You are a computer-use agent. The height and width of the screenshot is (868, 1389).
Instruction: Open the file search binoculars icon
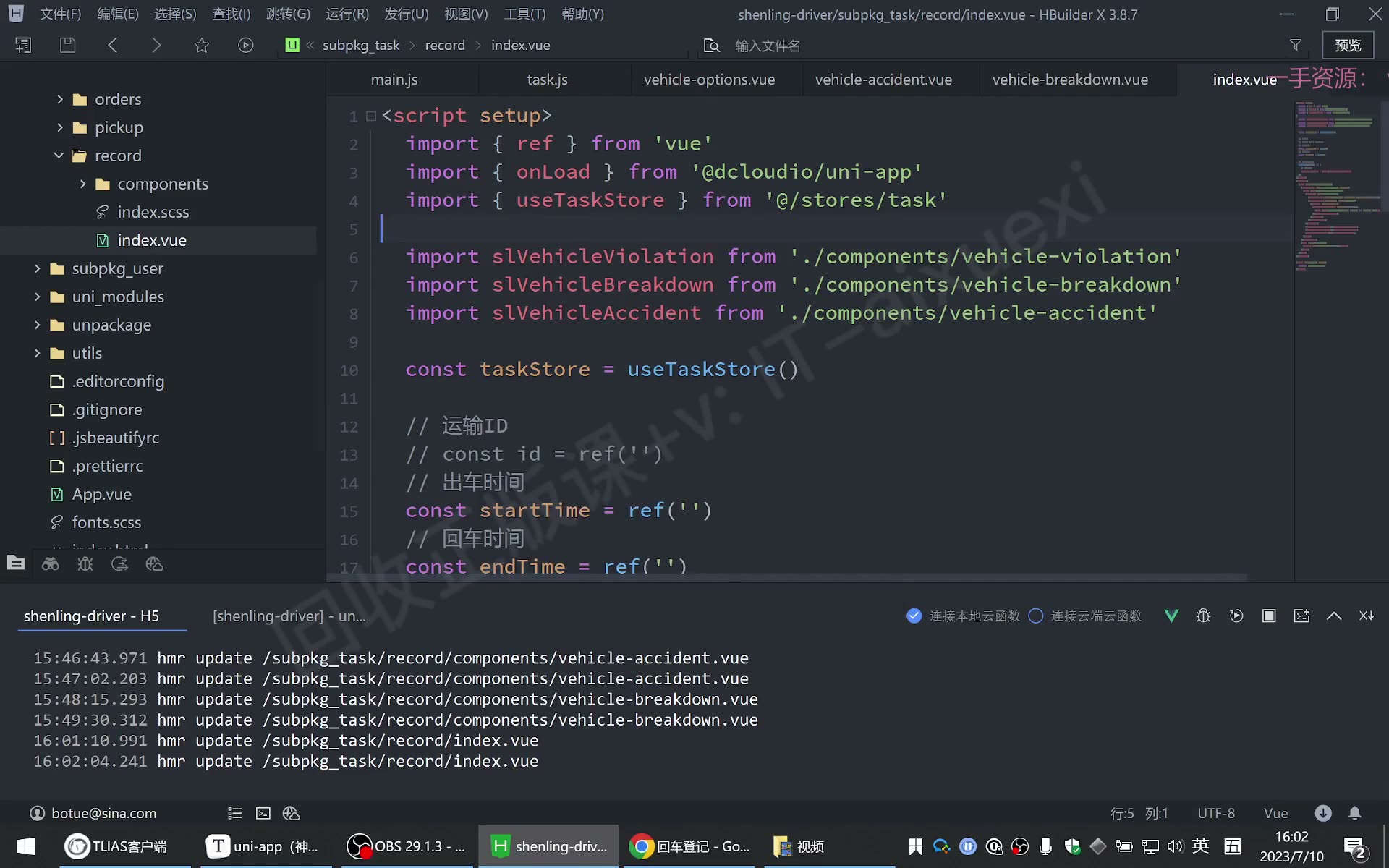(51, 564)
